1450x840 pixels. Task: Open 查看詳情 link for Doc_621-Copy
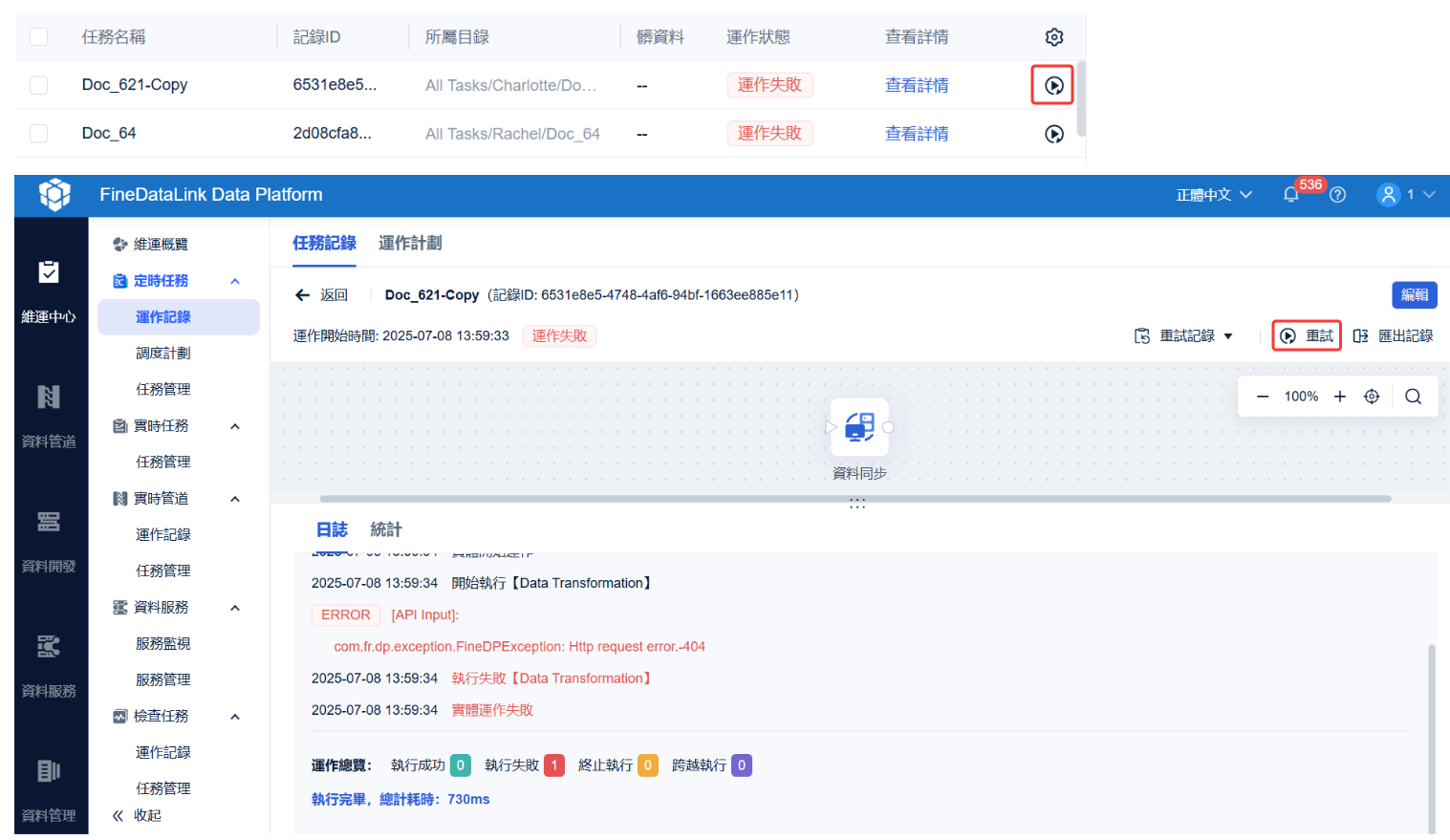917,86
